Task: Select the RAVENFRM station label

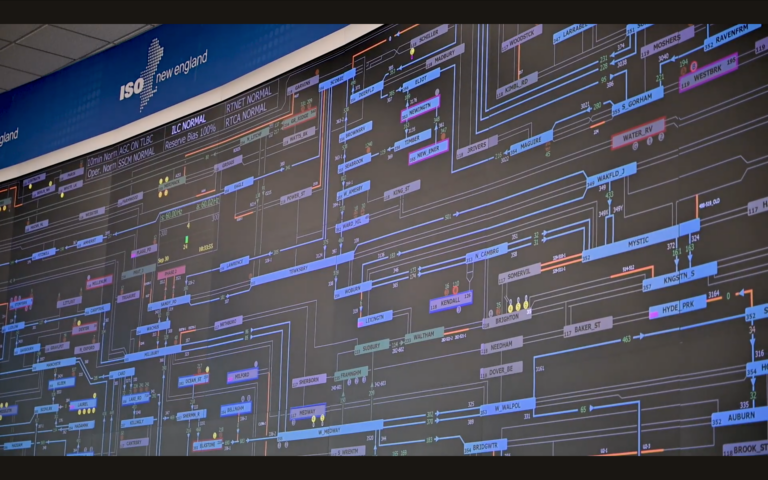Action: [x=733, y=37]
